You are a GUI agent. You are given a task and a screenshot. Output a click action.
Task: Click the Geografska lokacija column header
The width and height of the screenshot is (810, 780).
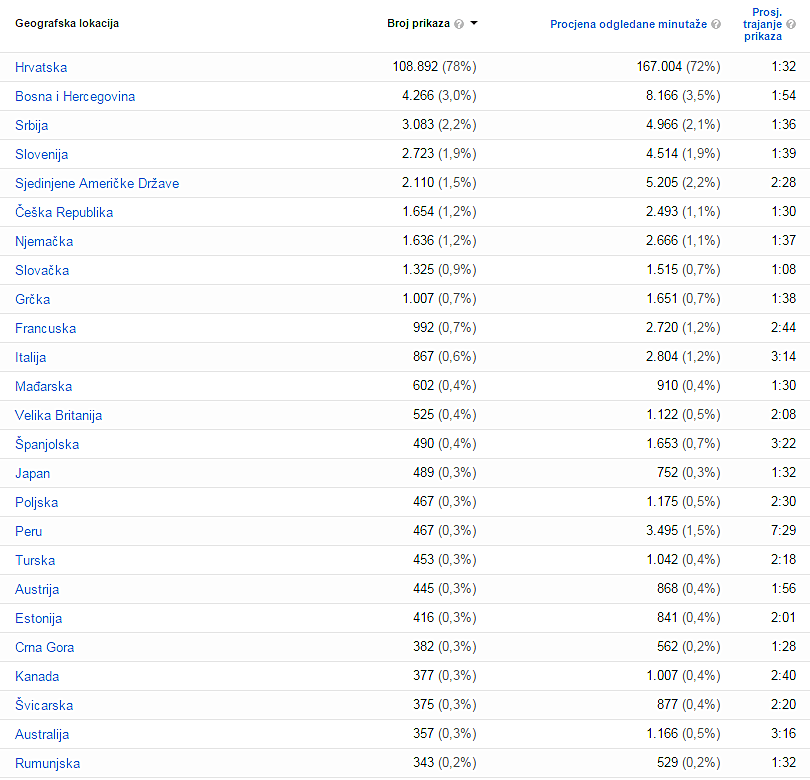(67, 24)
